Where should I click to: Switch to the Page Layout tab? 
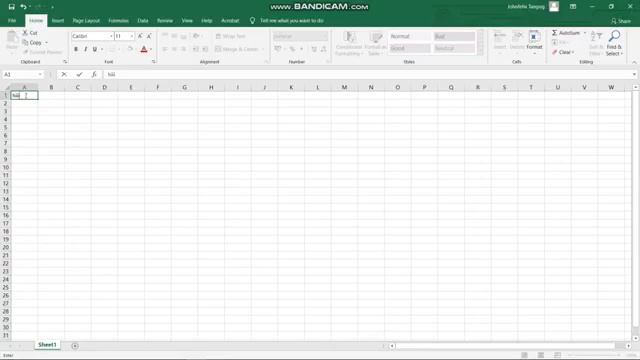(86, 20)
